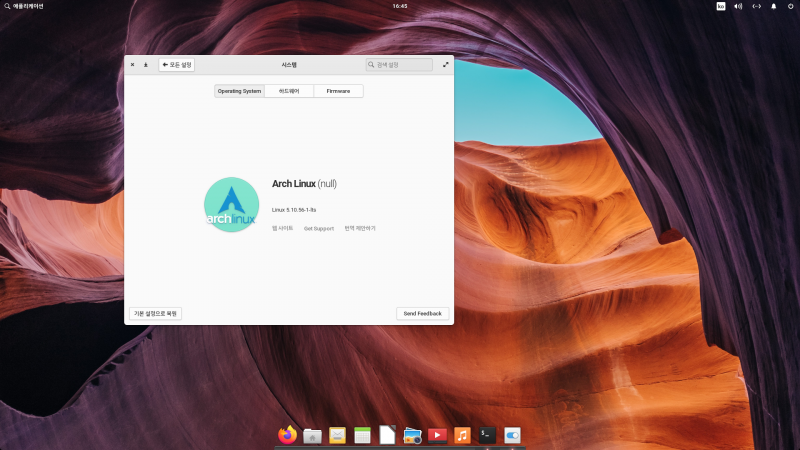Launch Firefox from the dock
The width and height of the screenshot is (800, 450).
288,435
